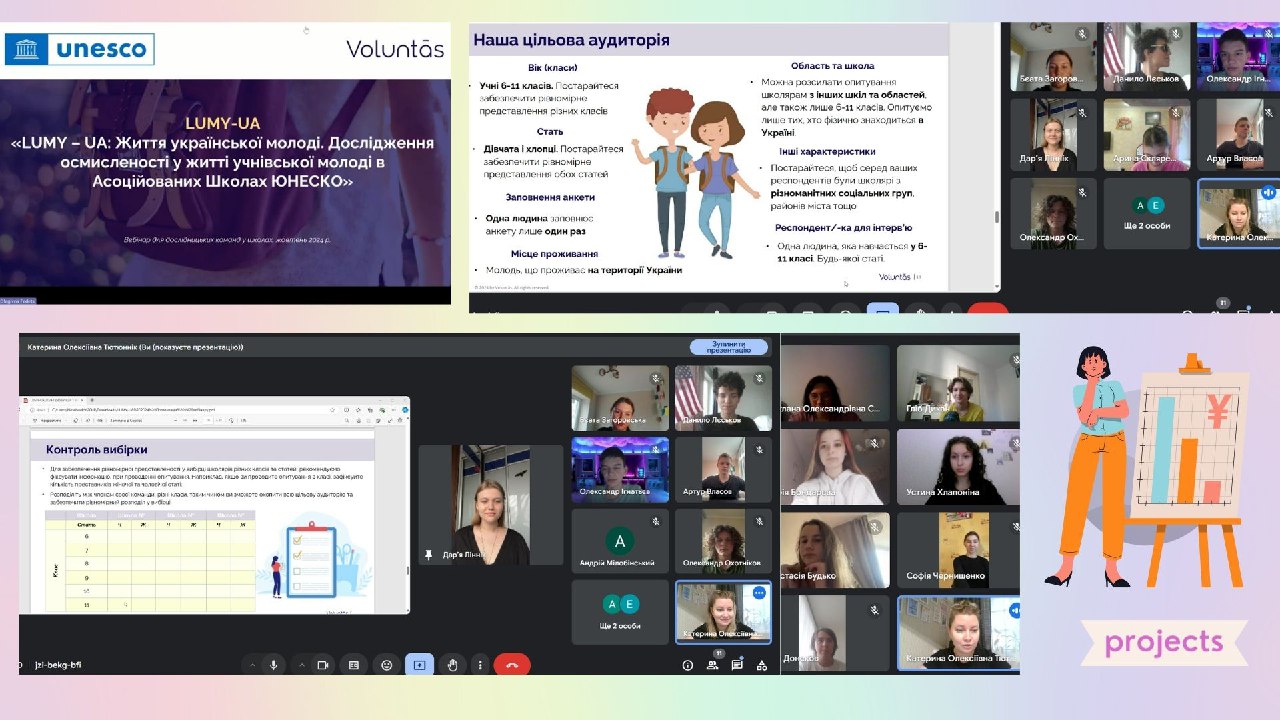
Task: Open the activities icon
Action: (x=762, y=665)
